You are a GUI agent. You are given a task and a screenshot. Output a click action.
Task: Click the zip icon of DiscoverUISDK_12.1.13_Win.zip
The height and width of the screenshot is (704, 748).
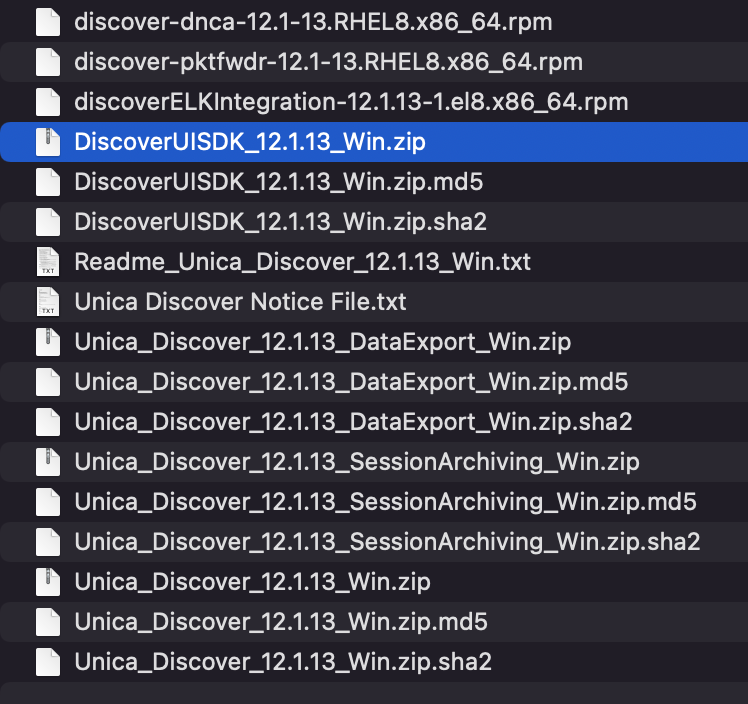click(48, 142)
